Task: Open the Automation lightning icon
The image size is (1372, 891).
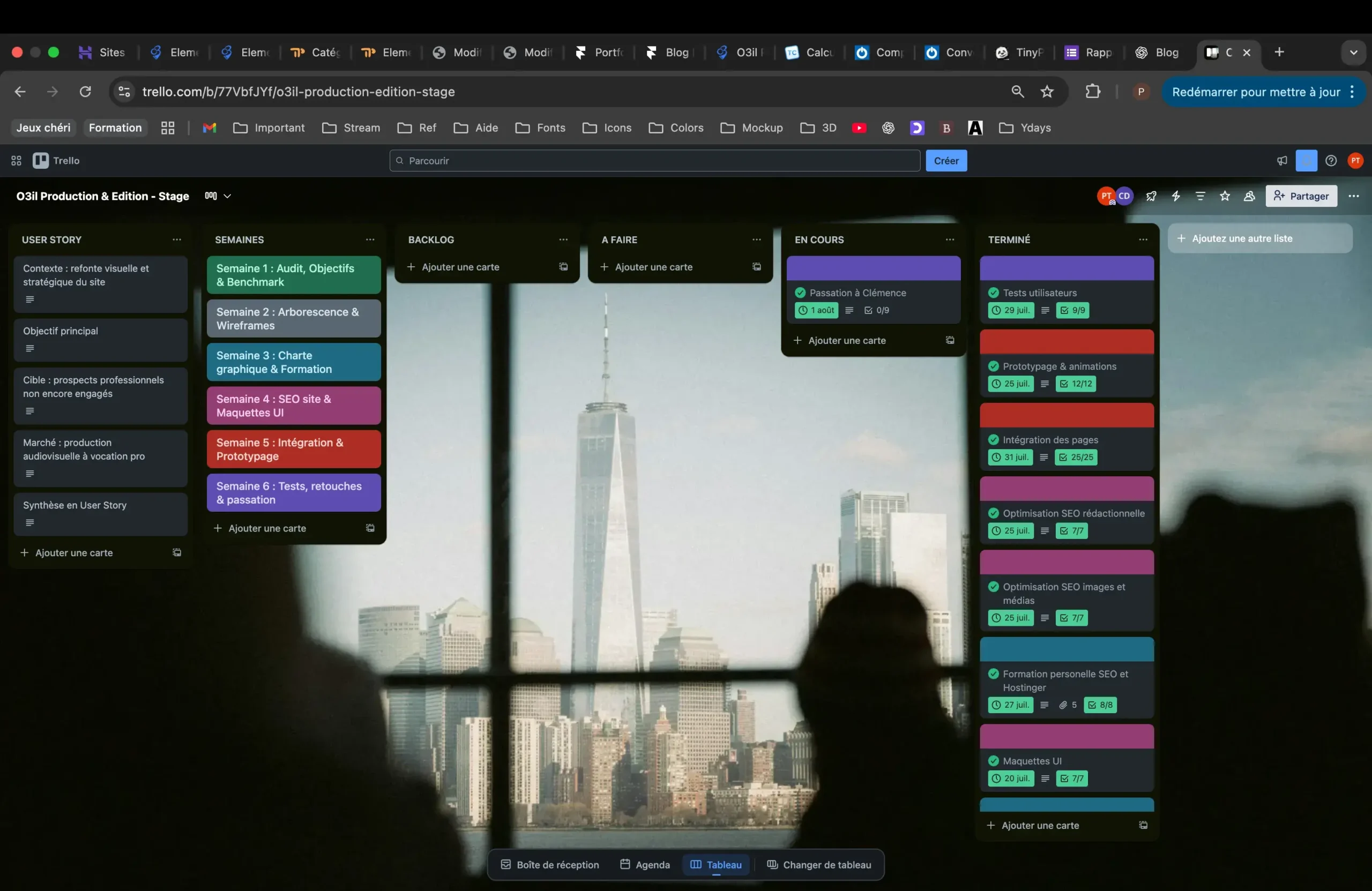Action: 1176,197
